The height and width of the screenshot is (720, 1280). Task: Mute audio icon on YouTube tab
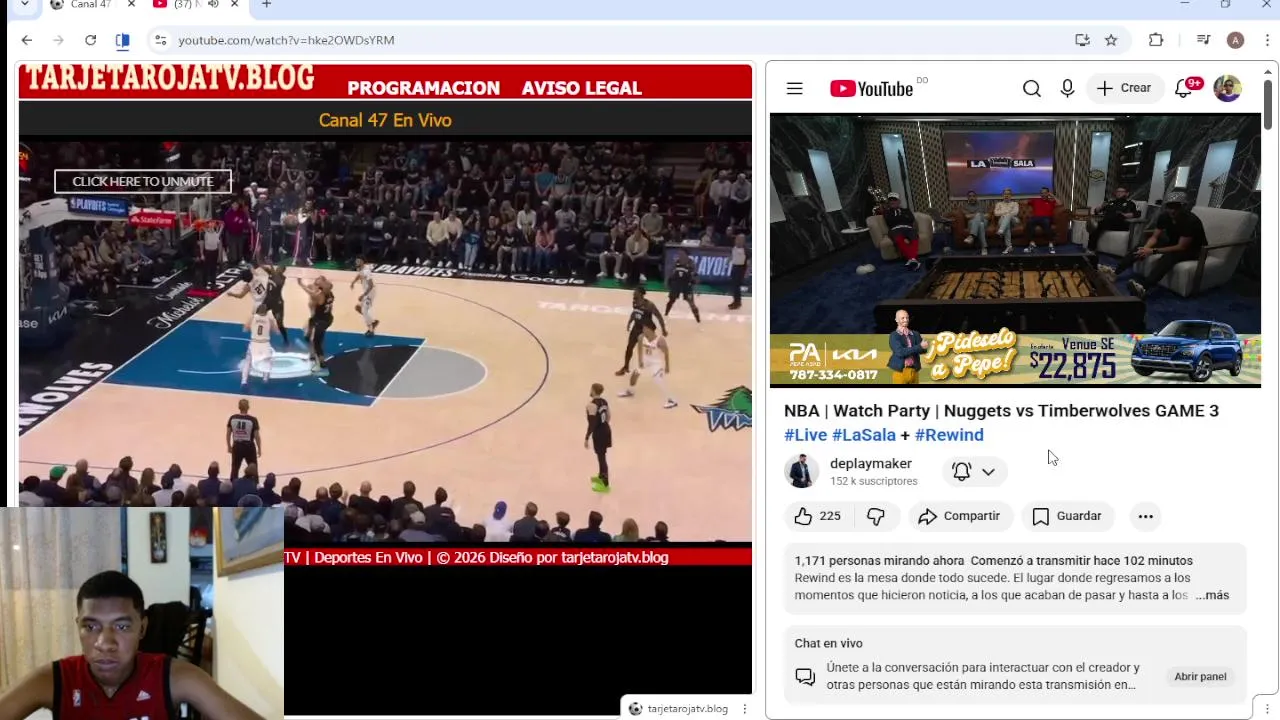(213, 5)
